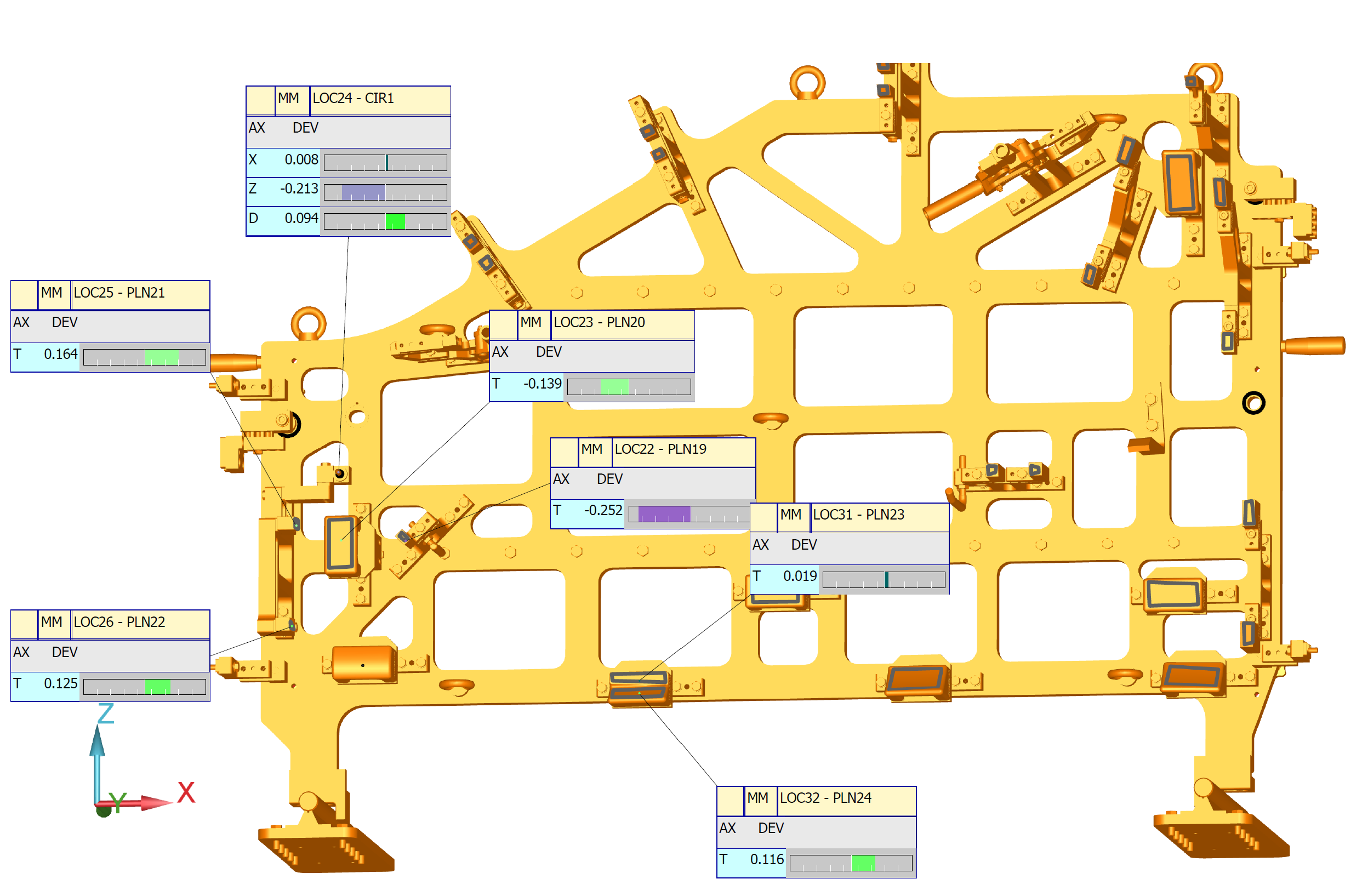
Task: Click the AX DEV header in LOC25 label
Action: tap(110, 327)
